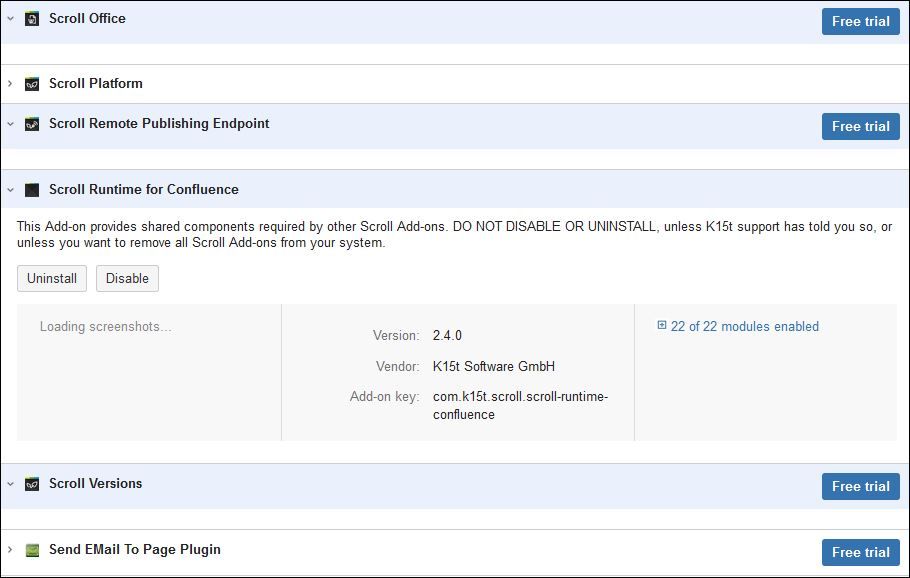Select the Scroll Versions title
The height and width of the screenshot is (578, 910).
point(95,483)
